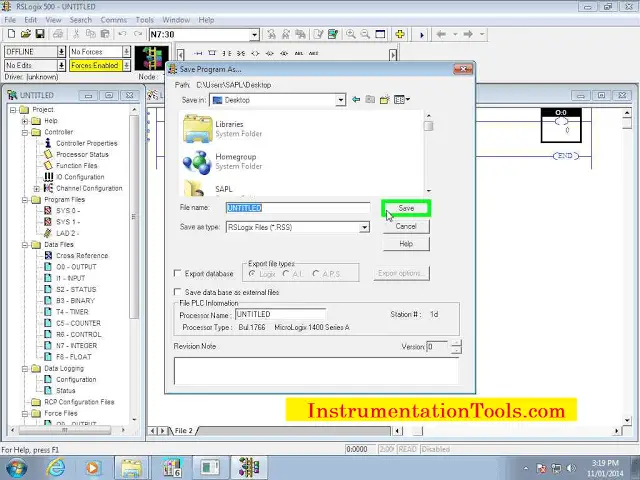Viewport: 640px width, 480px height.
Task: Click the RSLogix taskbar icon
Action: pyautogui.click(x=249, y=467)
